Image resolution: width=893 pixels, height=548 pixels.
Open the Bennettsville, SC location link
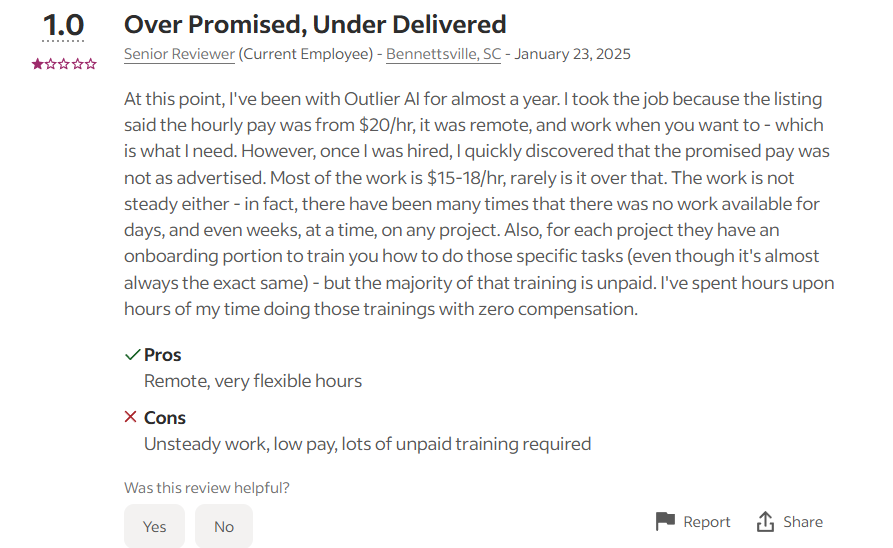444,54
